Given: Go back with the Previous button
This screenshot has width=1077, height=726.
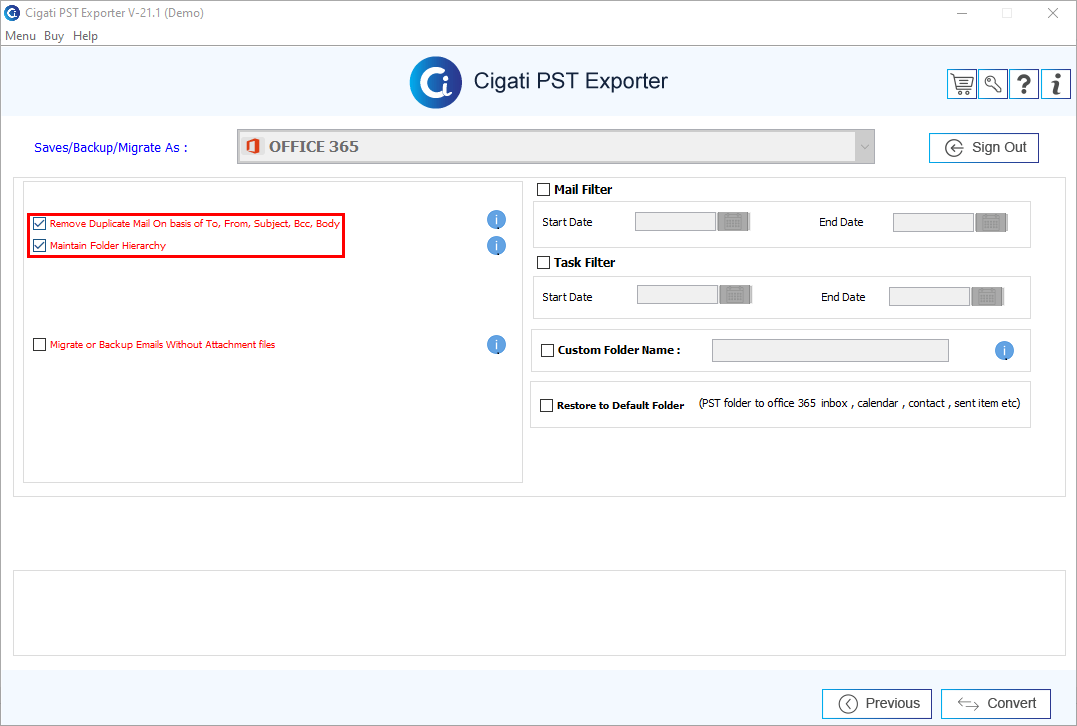Looking at the screenshot, I should click(877, 703).
